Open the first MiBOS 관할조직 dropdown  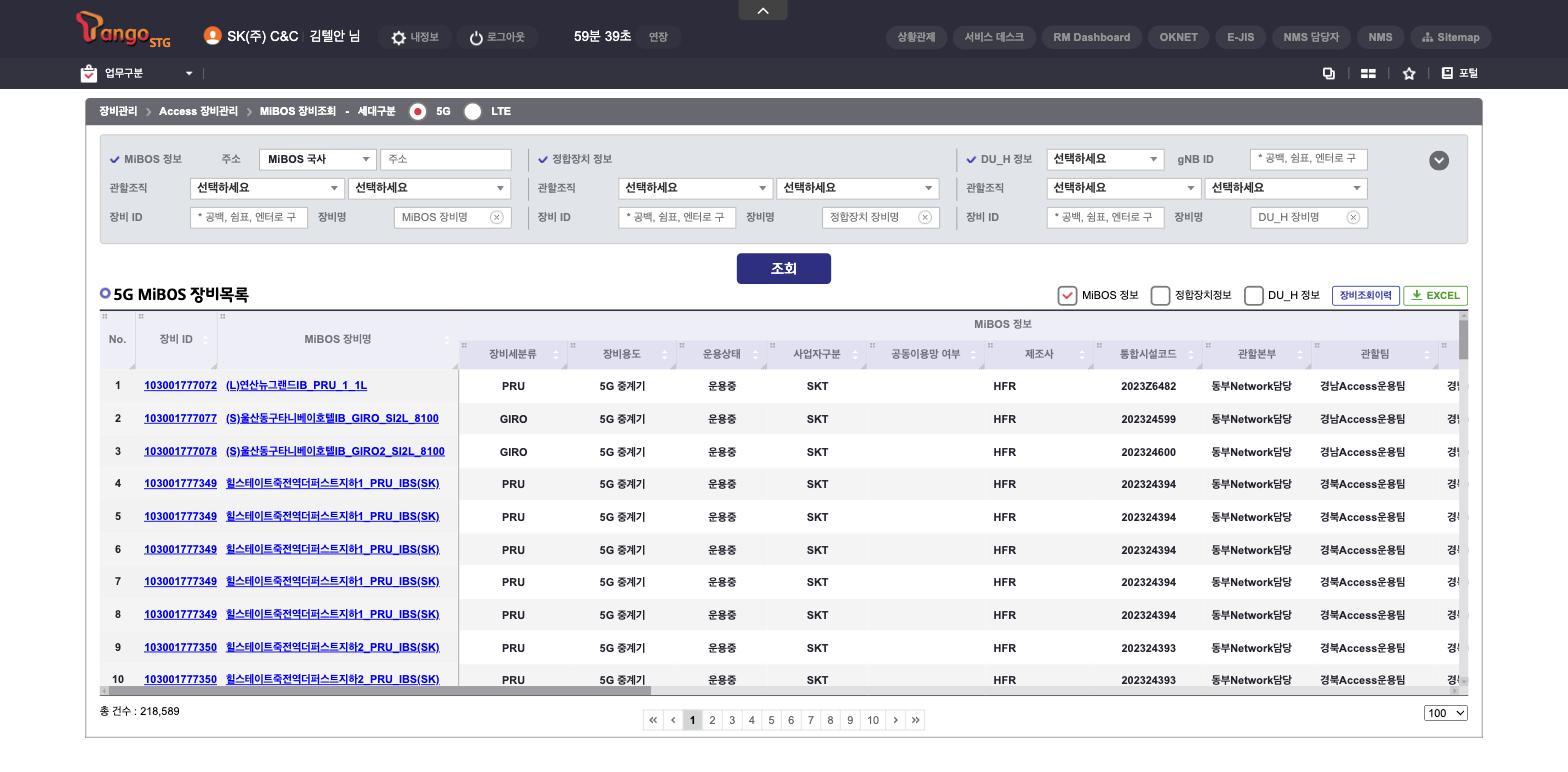click(x=267, y=188)
